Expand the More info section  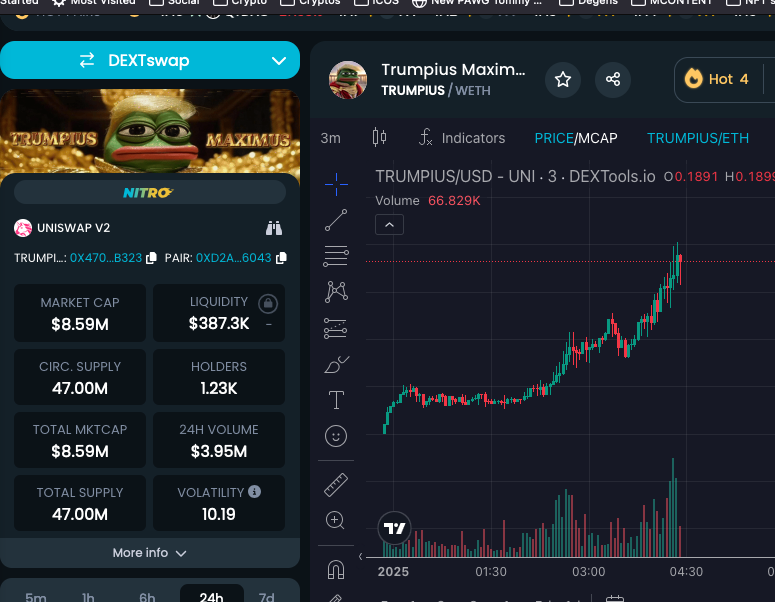pyautogui.click(x=150, y=553)
